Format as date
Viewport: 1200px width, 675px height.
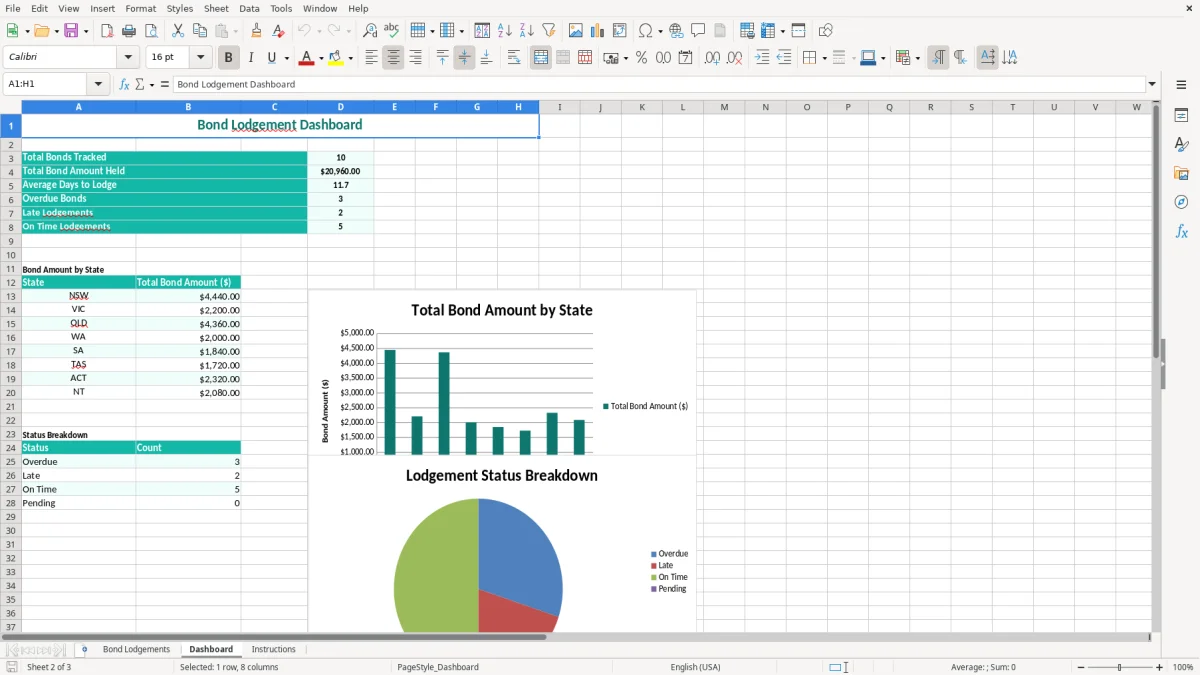(686, 58)
